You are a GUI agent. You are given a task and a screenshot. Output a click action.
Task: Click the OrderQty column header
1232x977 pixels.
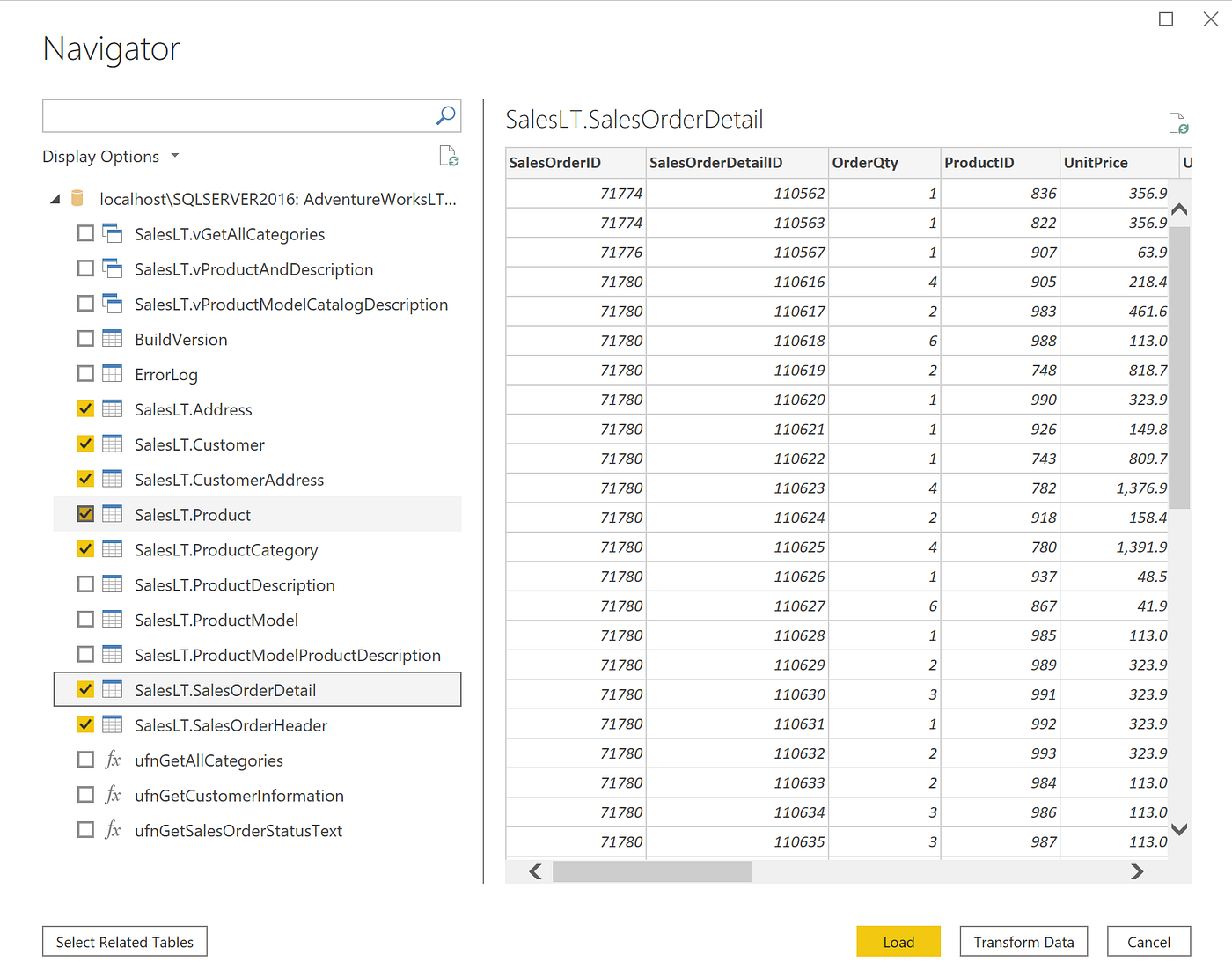(x=884, y=163)
